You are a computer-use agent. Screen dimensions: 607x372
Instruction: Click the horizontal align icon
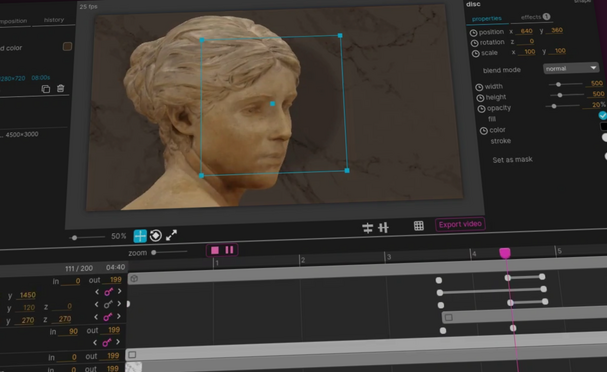pos(367,228)
